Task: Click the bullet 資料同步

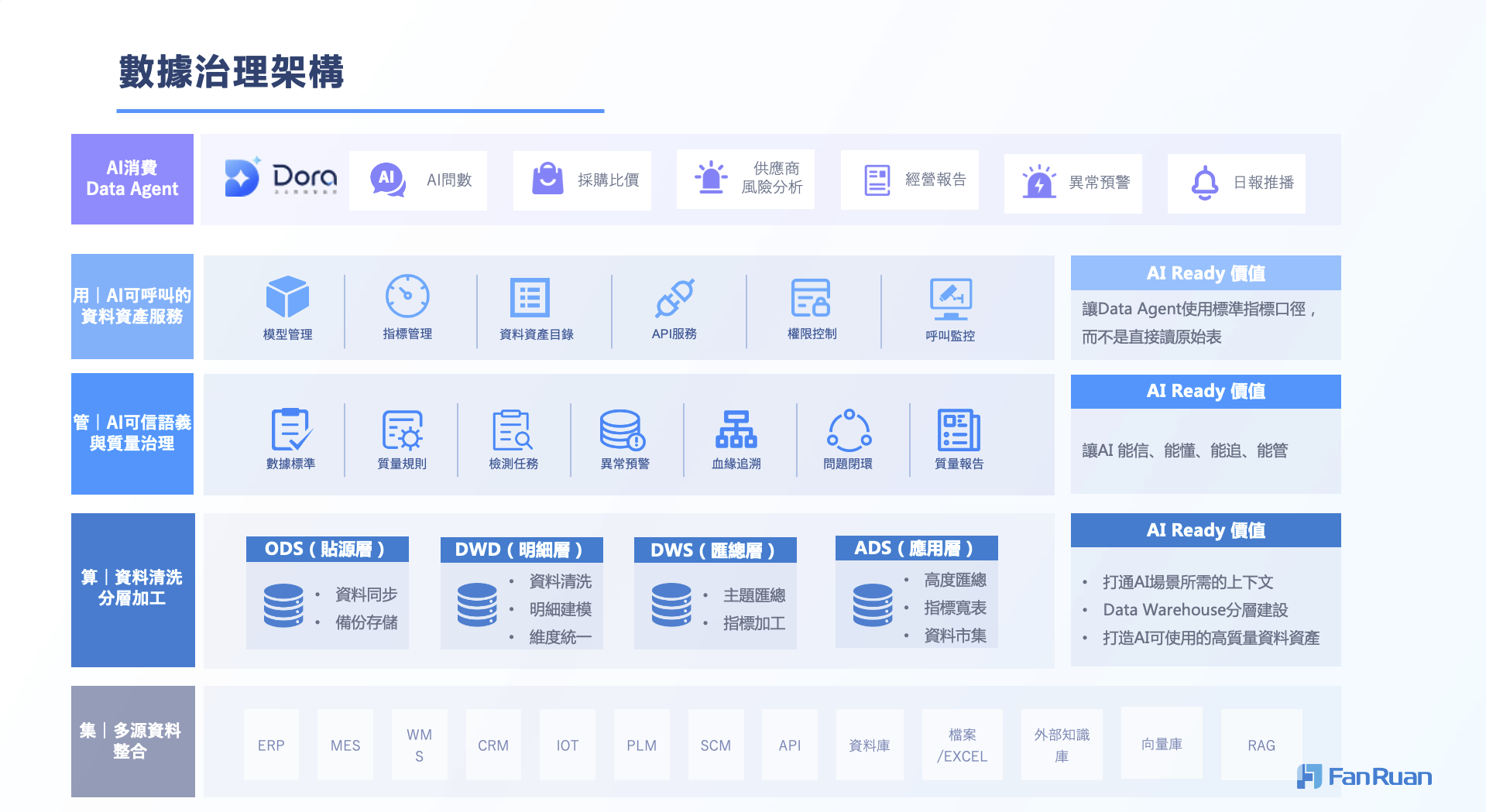Action: pos(366,594)
